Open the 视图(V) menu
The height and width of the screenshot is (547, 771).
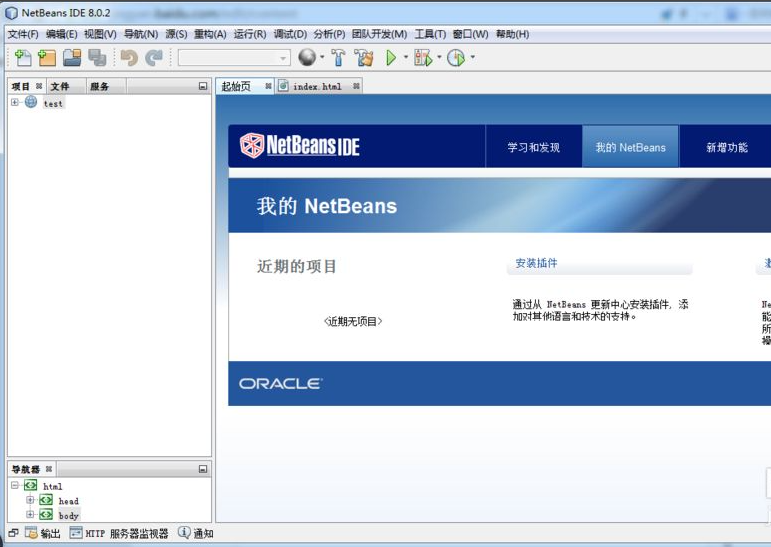click(x=100, y=34)
